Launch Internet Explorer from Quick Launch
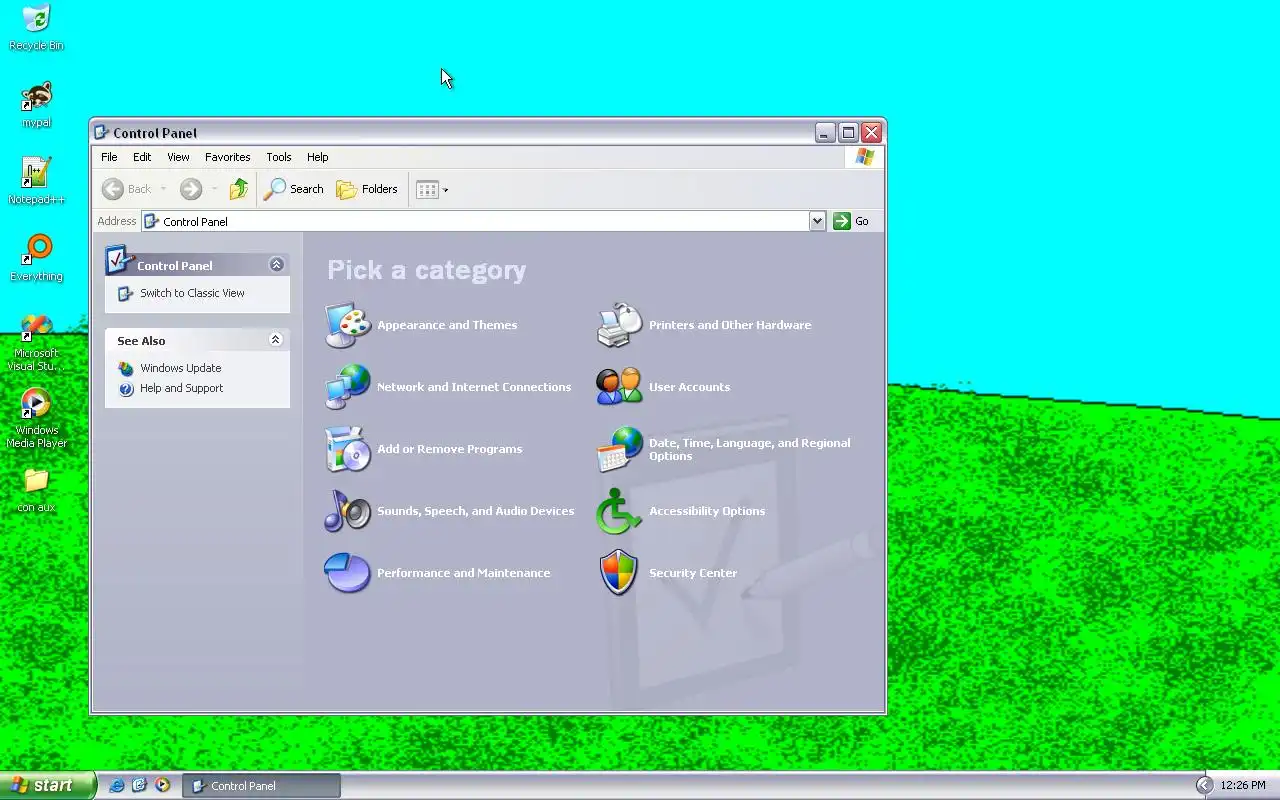Image resolution: width=1280 pixels, height=800 pixels. [116, 785]
